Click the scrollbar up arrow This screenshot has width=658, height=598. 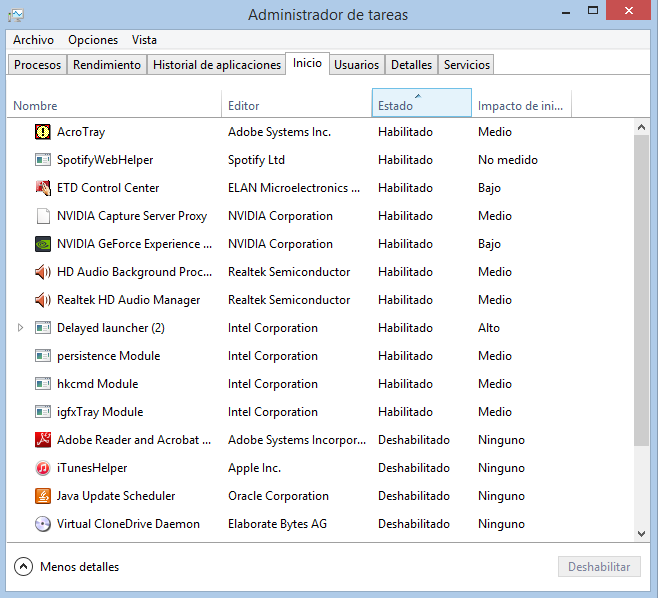tap(641, 127)
